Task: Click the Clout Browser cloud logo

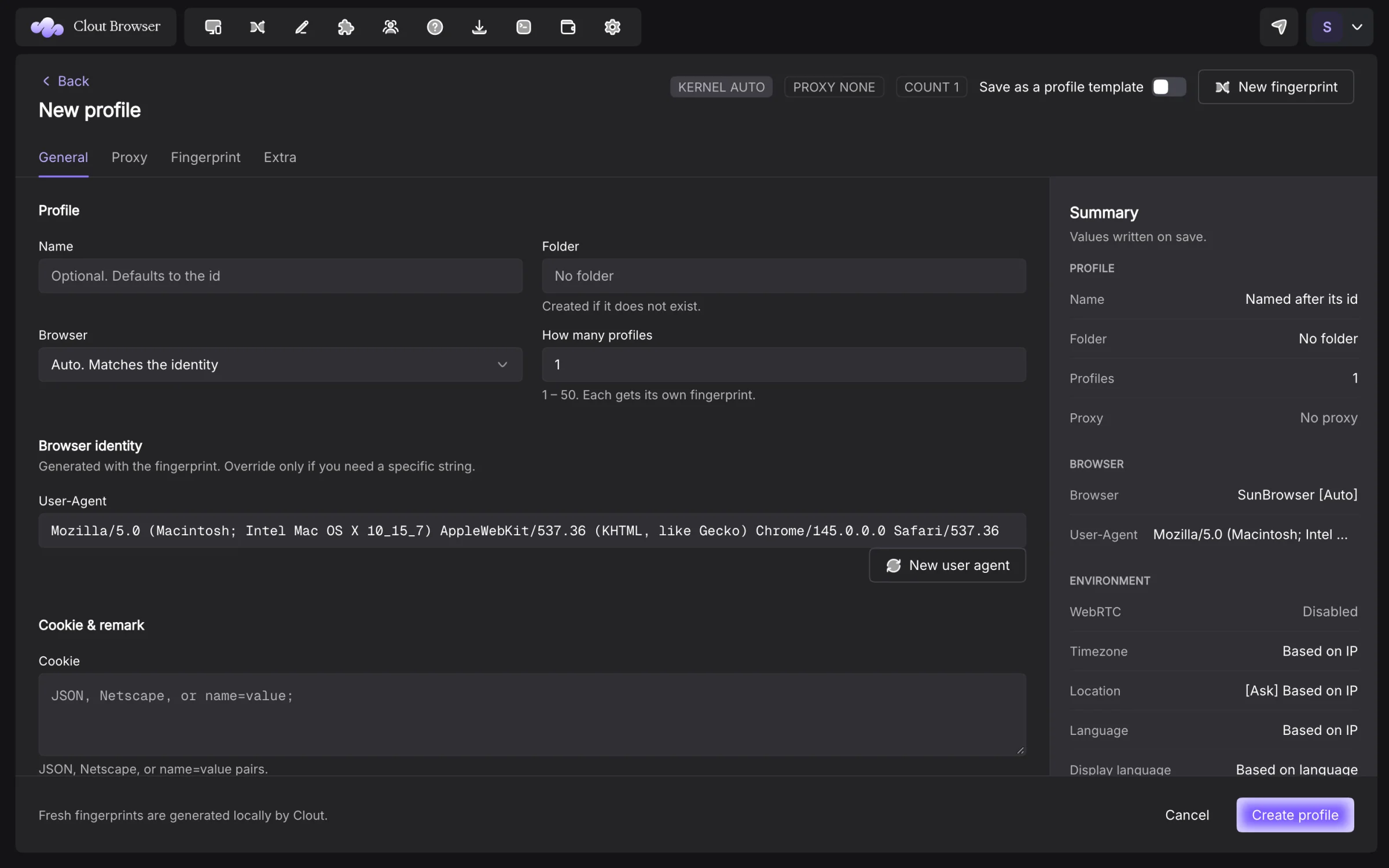Action: point(47,27)
